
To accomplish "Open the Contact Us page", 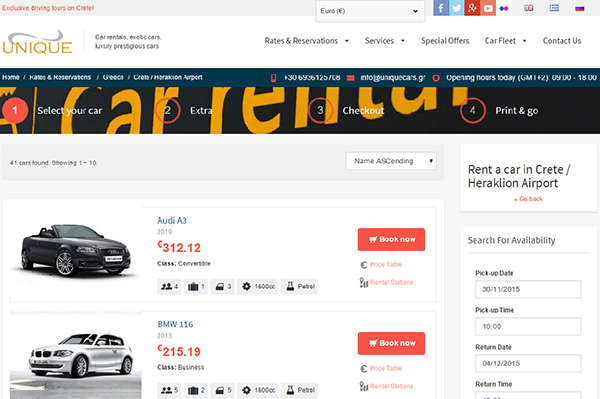I will [562, 41].
